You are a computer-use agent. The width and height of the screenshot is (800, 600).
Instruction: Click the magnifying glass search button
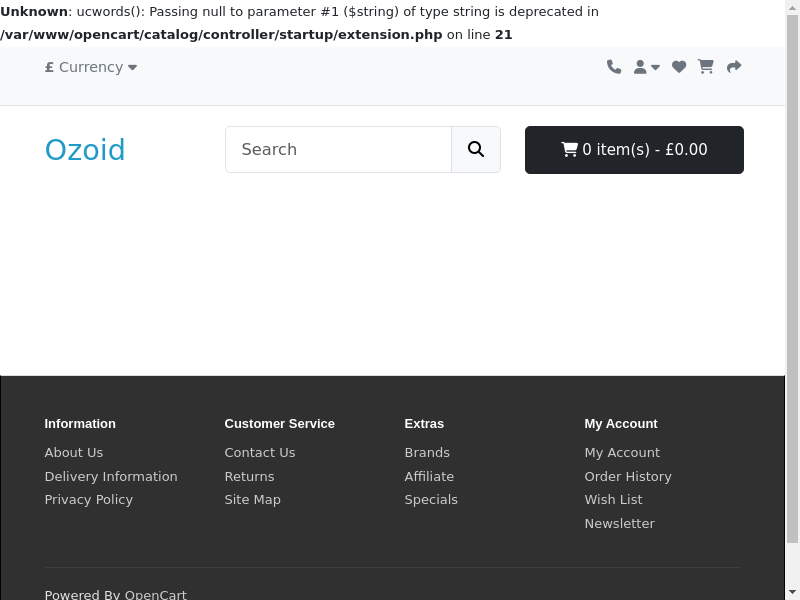[x=476, y=149]
